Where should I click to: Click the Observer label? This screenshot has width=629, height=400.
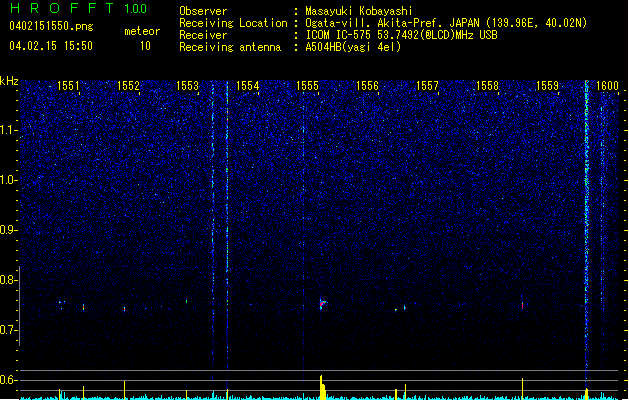click(x=203, y=11)
